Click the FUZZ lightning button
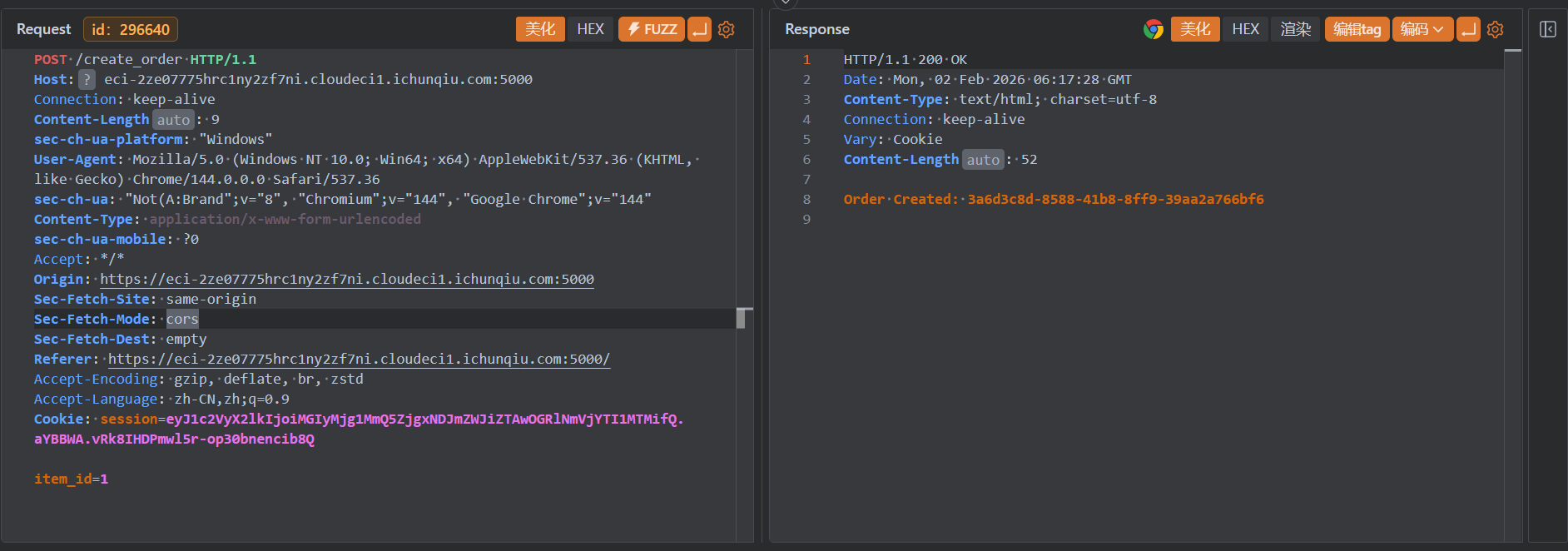The height and width of the screenshot is (551, 1568). (651, 29)
